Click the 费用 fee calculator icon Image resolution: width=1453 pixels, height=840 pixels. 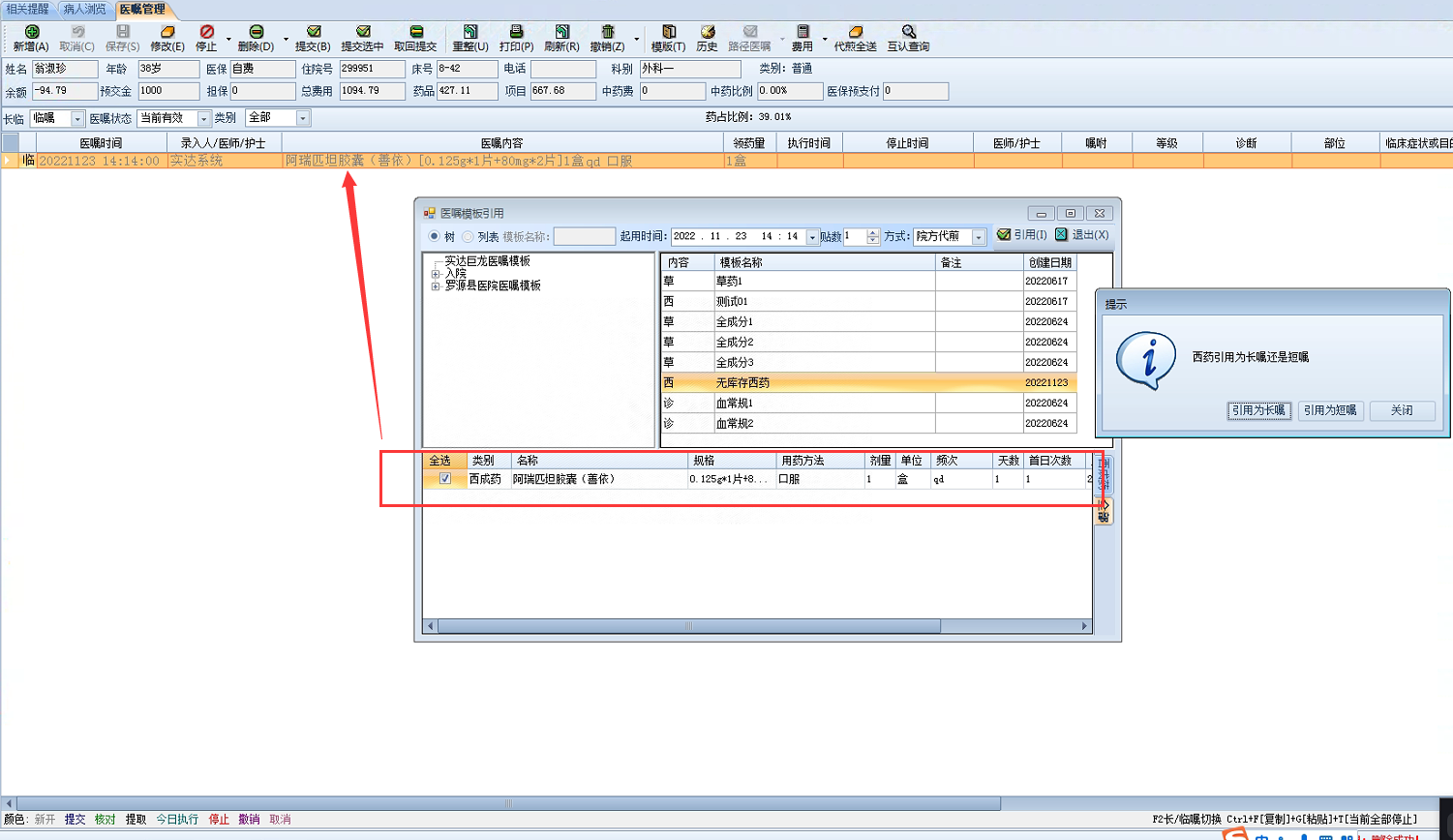coord(802,32)
